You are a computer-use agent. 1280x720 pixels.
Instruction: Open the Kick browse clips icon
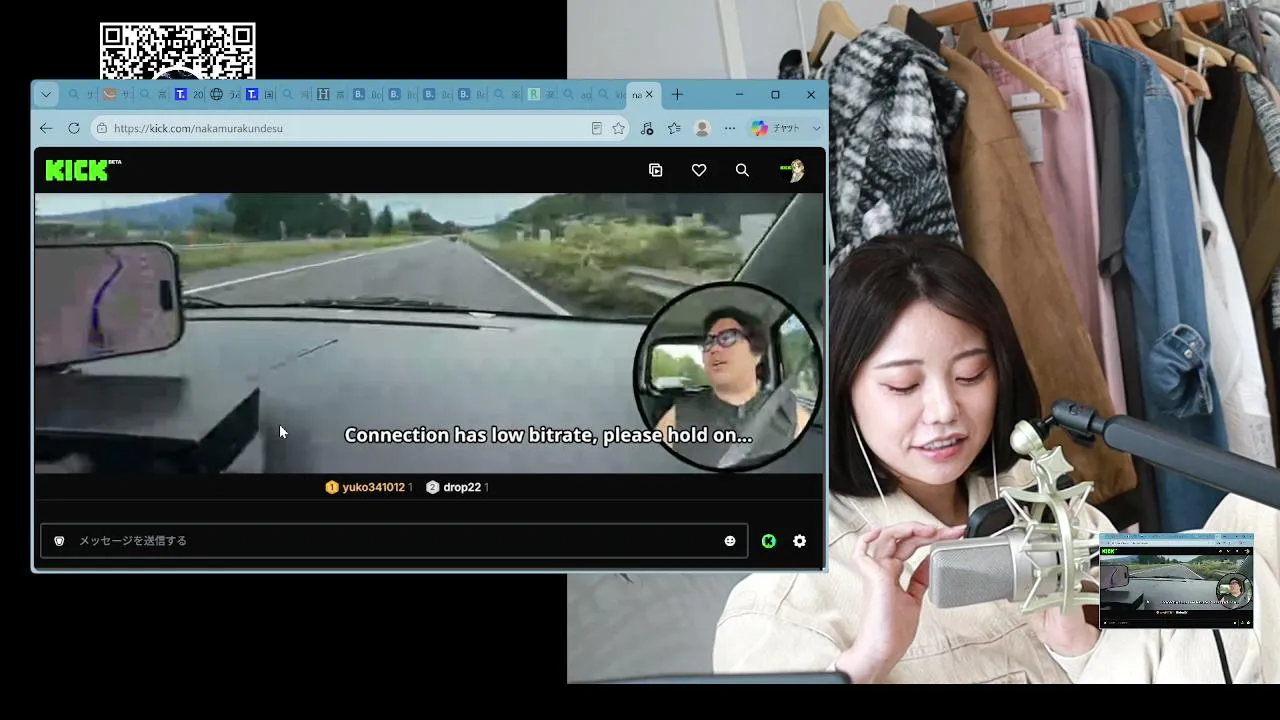coord(656,170)
